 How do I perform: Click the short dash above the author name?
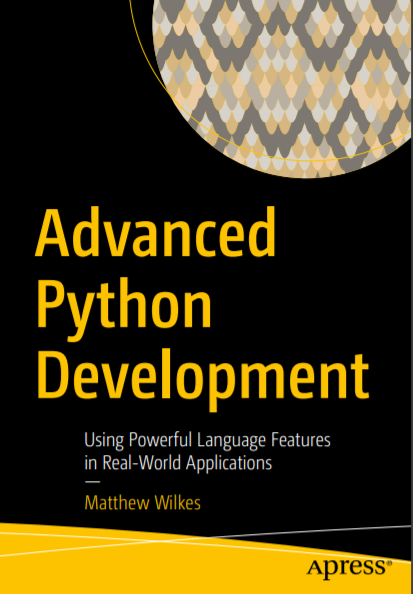point(92,482)
